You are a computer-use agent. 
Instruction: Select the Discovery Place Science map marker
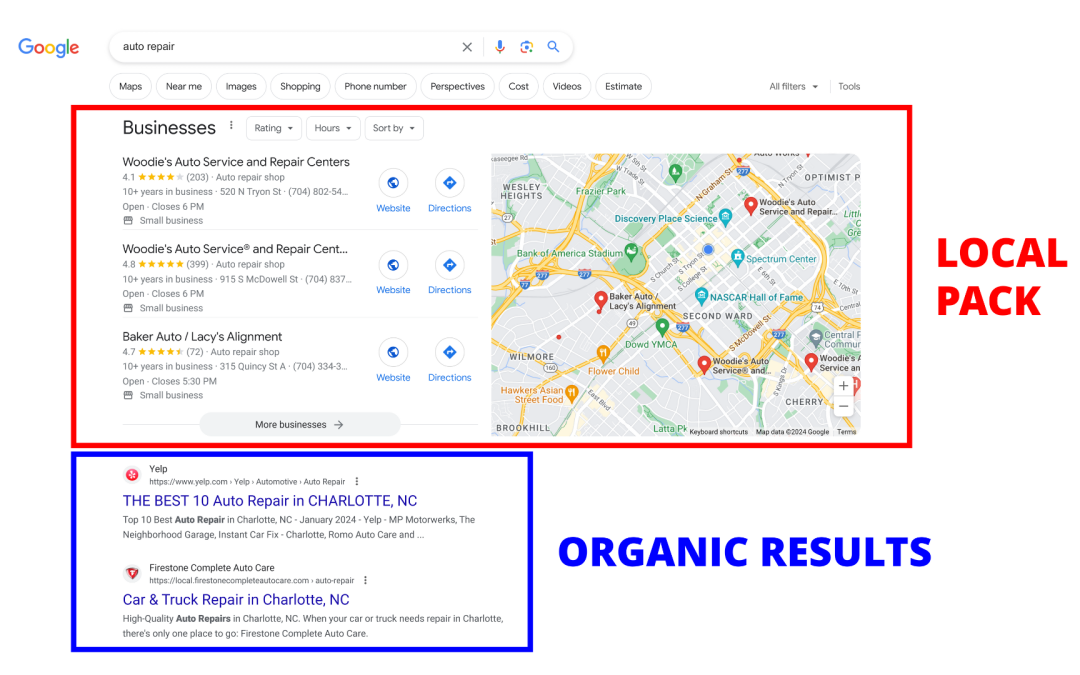click(725, 217)
